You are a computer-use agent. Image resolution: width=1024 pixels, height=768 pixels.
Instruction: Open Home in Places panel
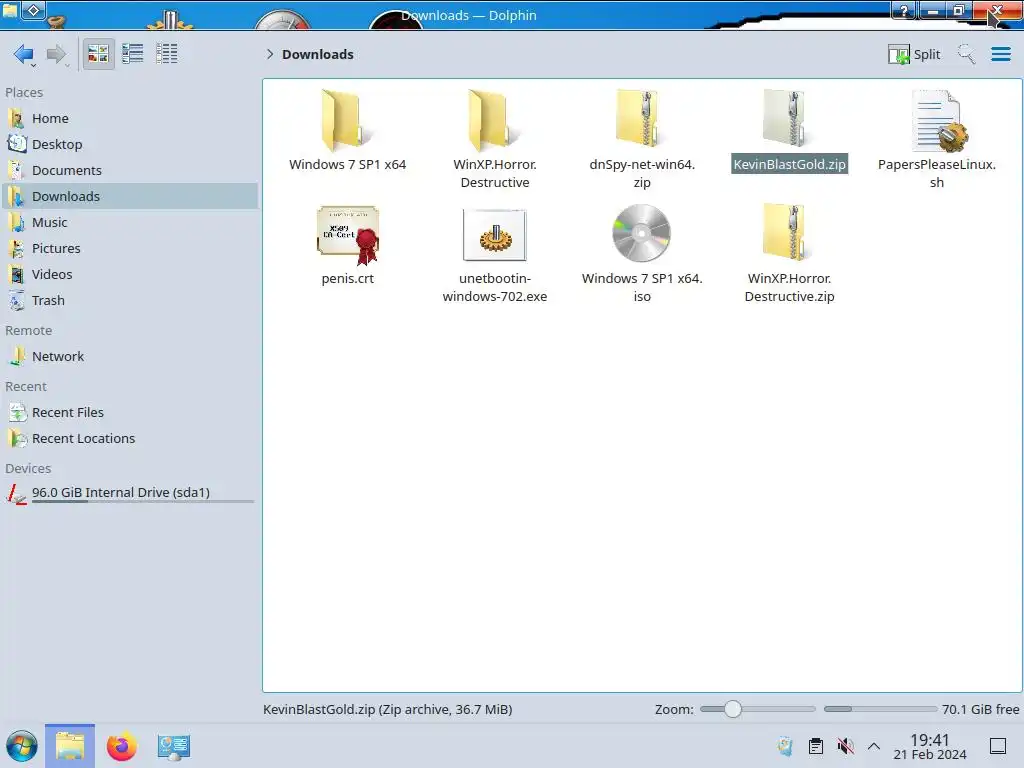(x=129, y=118)
